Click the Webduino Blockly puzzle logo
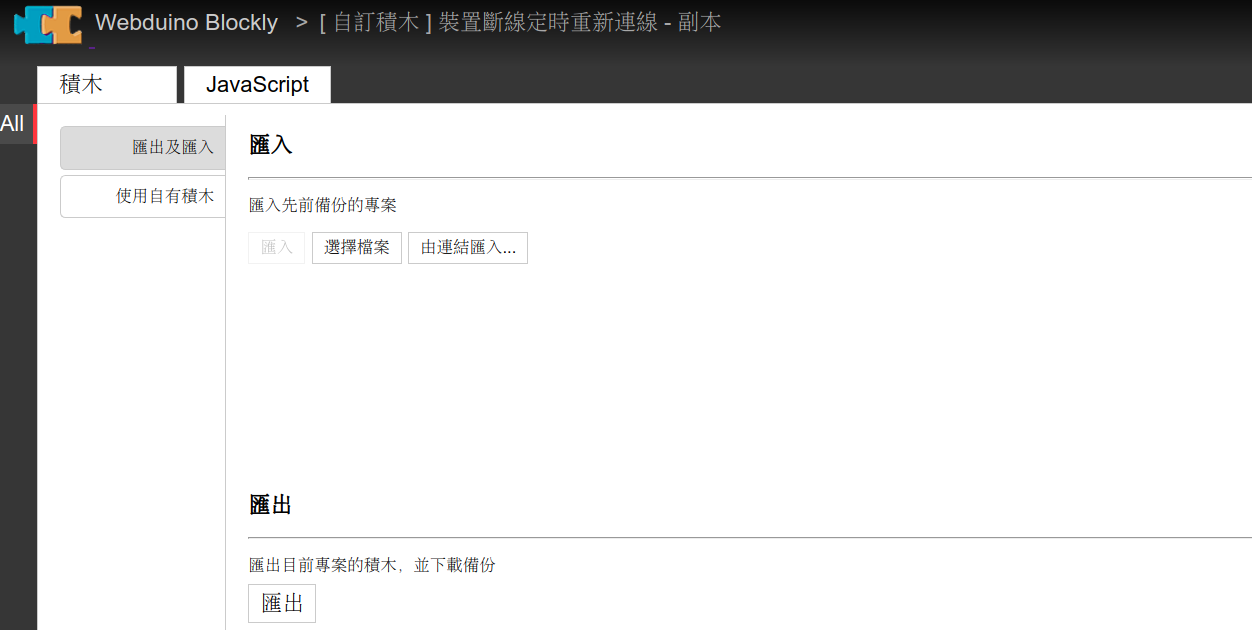 click(x=48, y=23)
